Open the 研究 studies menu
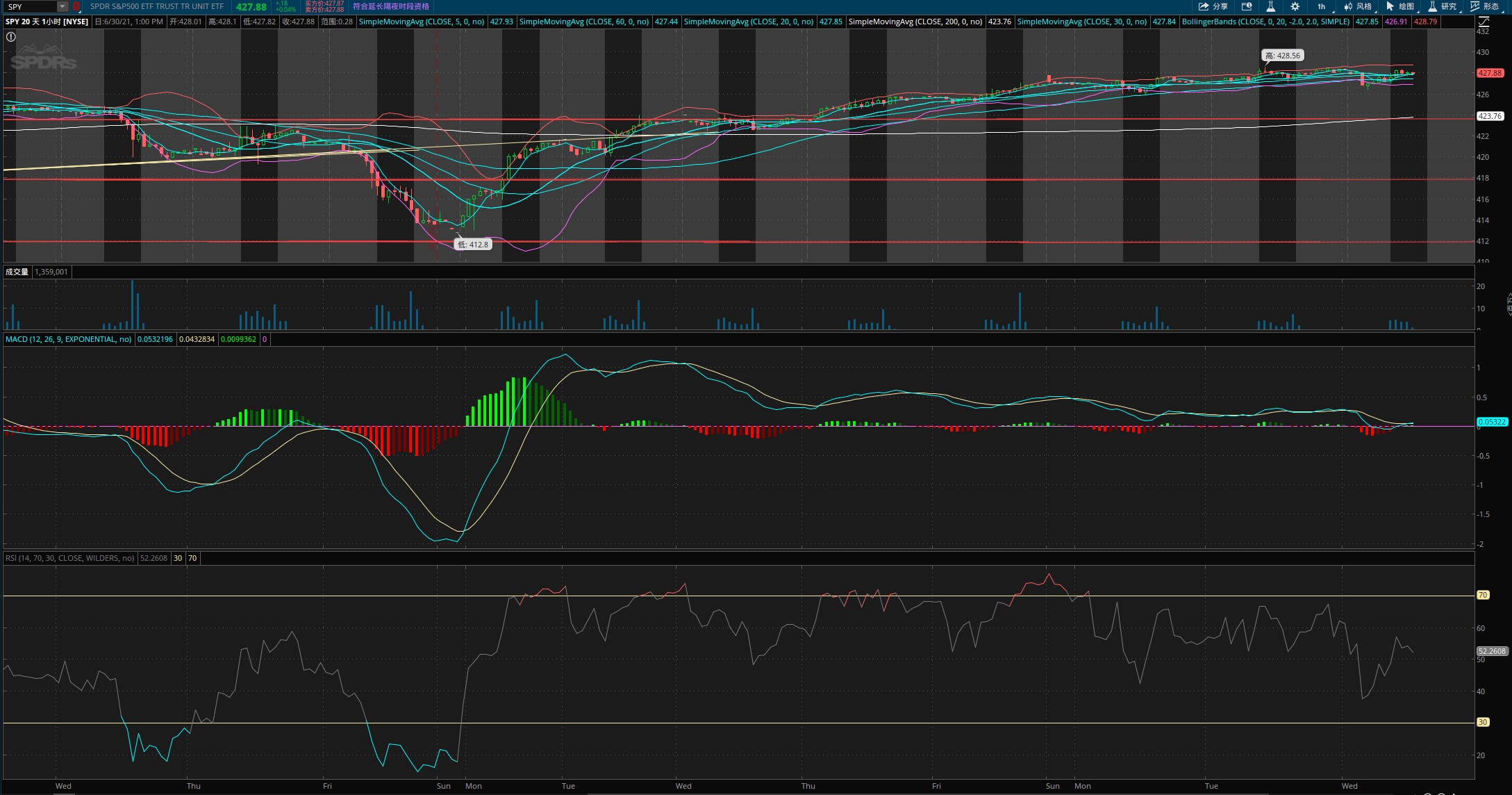The image size is (1512, 795). pyautogui.click(x=1443, y=6)
